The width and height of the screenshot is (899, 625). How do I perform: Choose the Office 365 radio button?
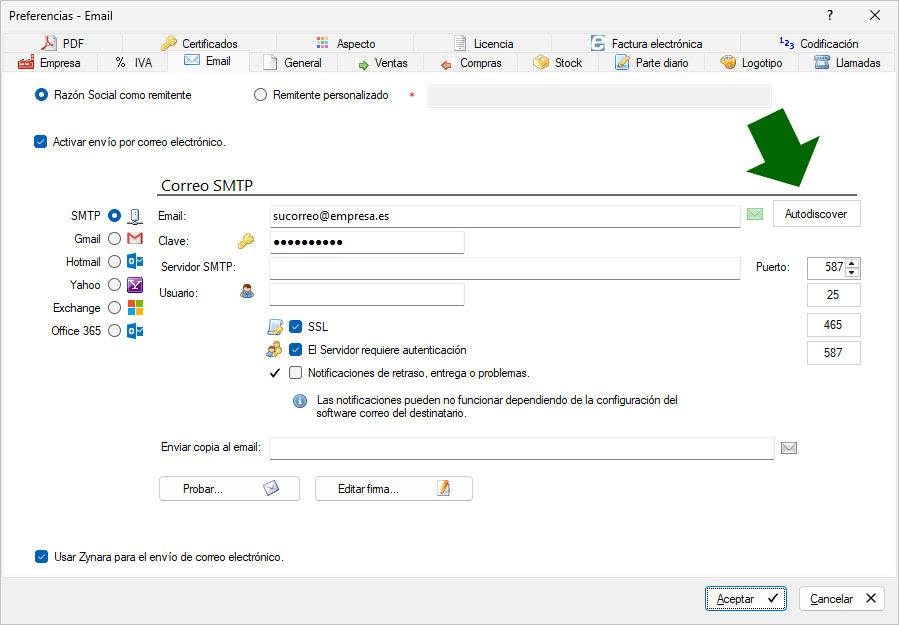(115, 331)
